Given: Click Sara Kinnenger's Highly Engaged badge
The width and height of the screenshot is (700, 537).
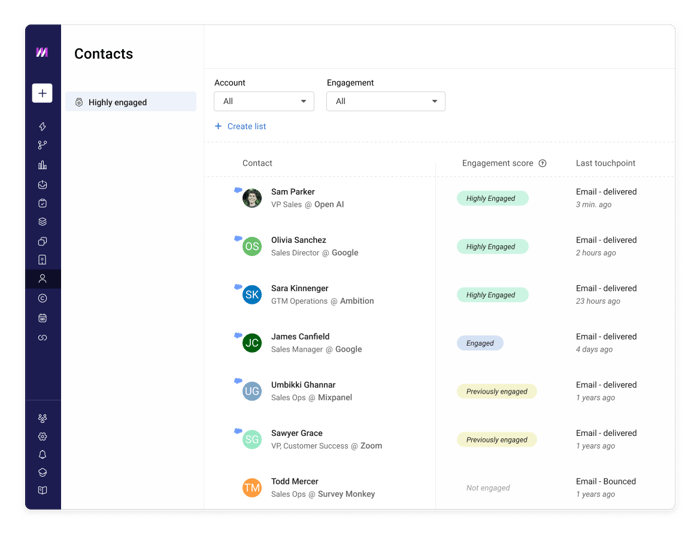Looking at the screenshot, I should click(x=492, y=295).
